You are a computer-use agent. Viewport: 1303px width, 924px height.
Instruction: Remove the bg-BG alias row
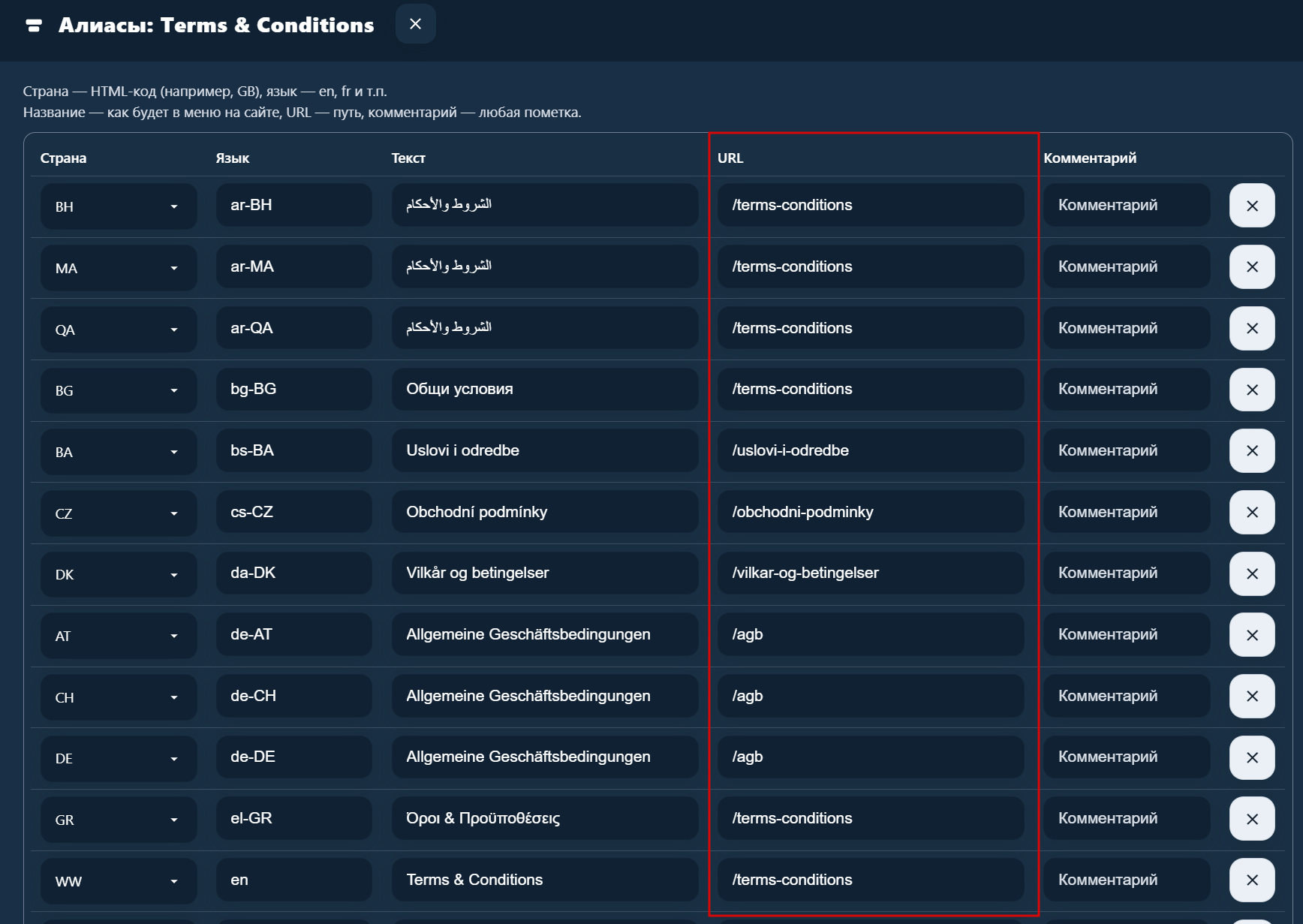1252,390
